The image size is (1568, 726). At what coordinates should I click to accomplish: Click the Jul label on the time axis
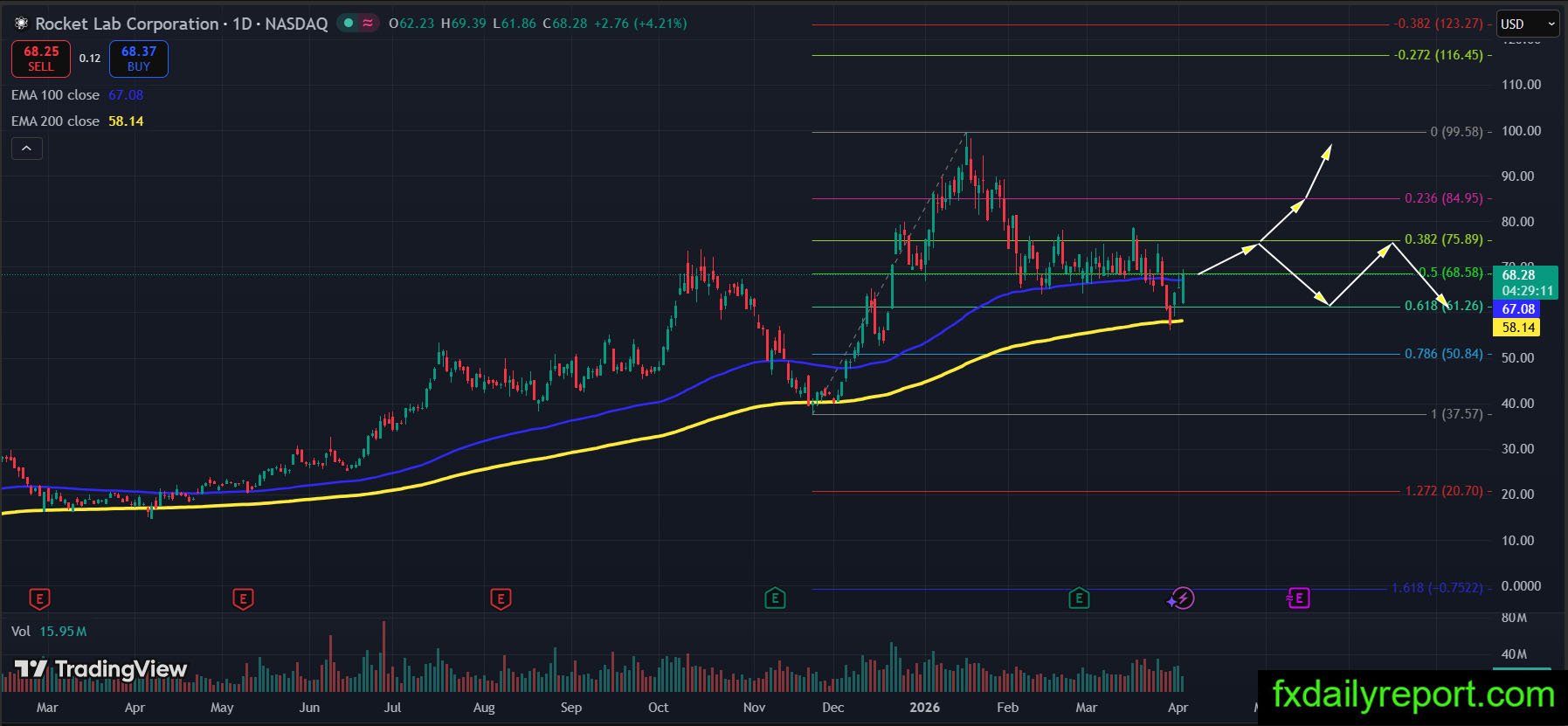(392, 708)
